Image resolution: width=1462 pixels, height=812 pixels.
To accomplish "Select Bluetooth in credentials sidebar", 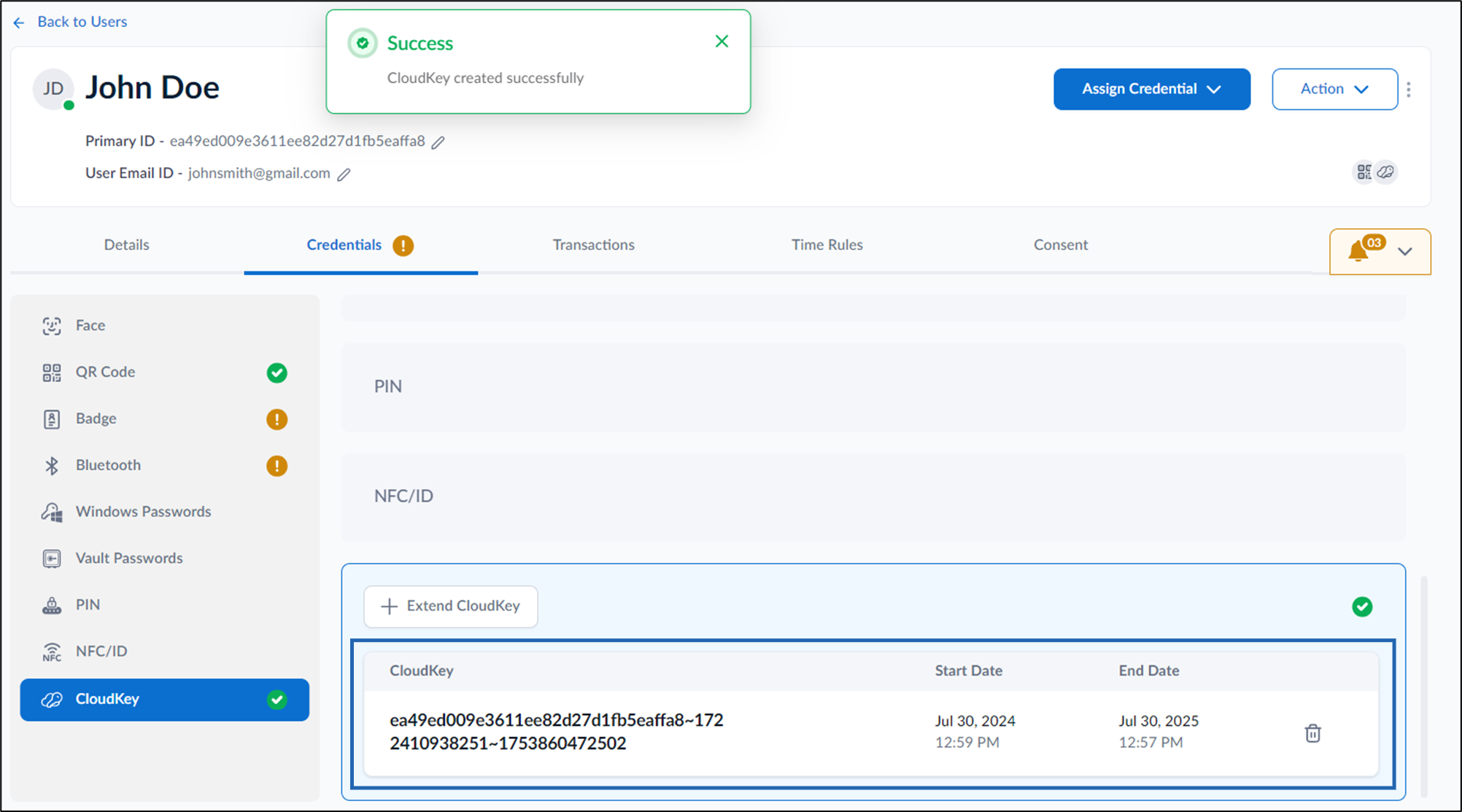I will click(164, 465).
